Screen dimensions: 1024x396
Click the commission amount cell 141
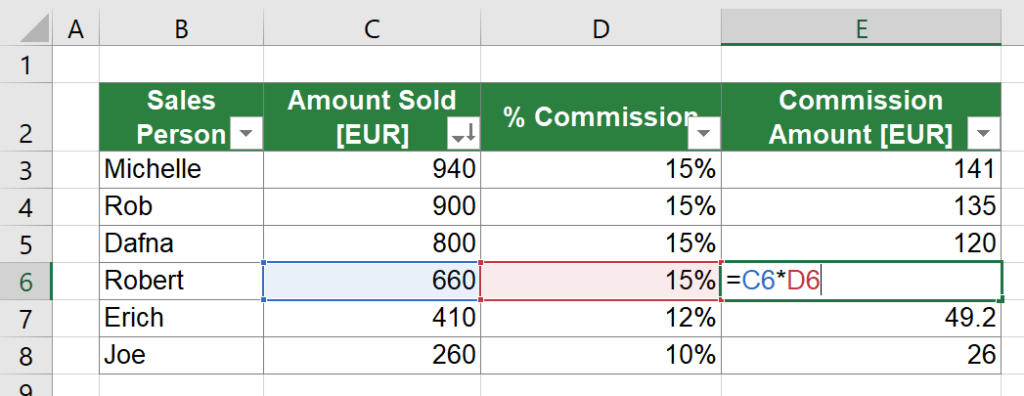(x=861, y=170)
